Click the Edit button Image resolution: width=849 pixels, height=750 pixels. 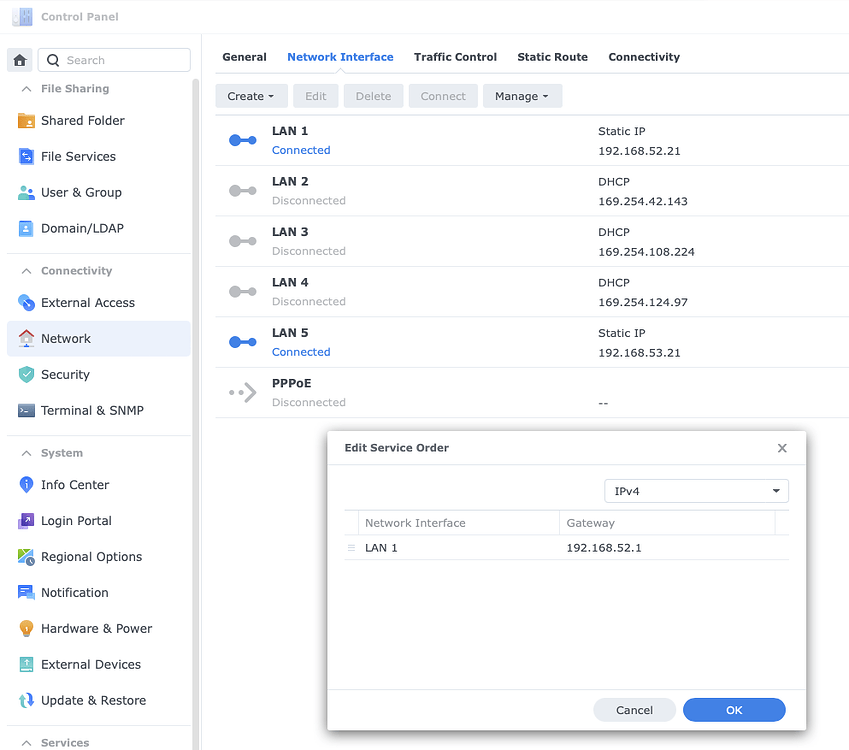[x=316, y=96]
